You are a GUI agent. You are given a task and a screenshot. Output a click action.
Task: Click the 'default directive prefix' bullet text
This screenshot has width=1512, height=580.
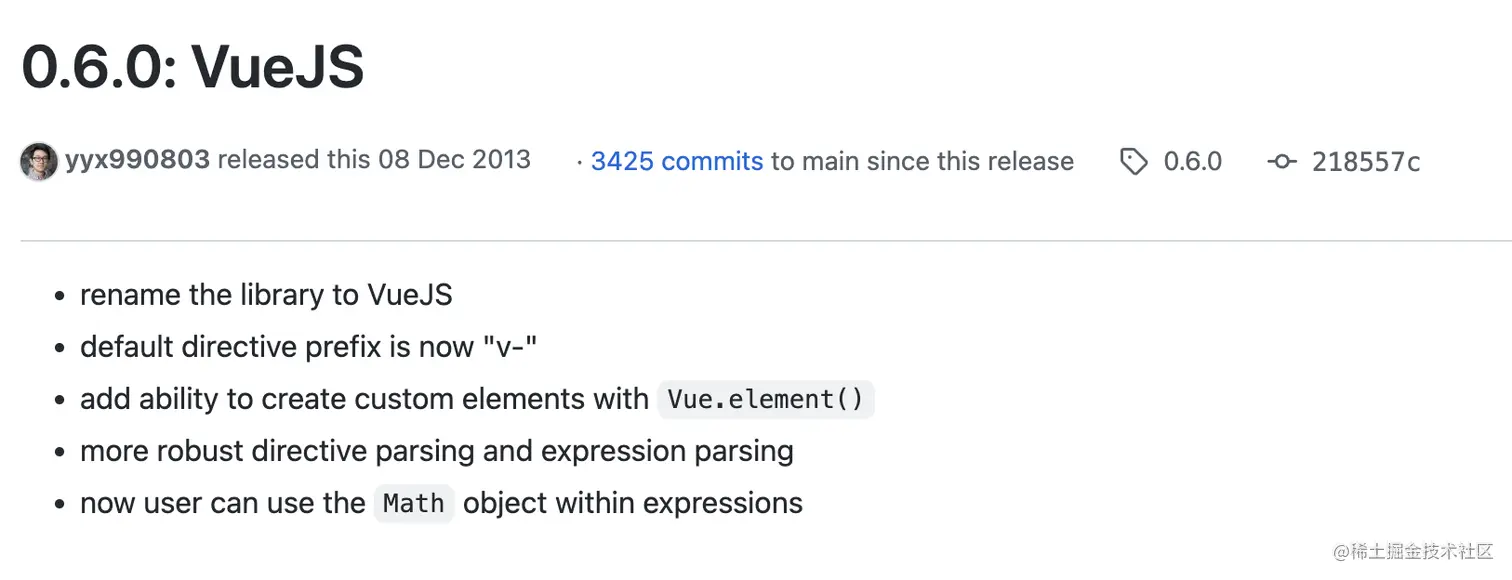tap(310, 347)
